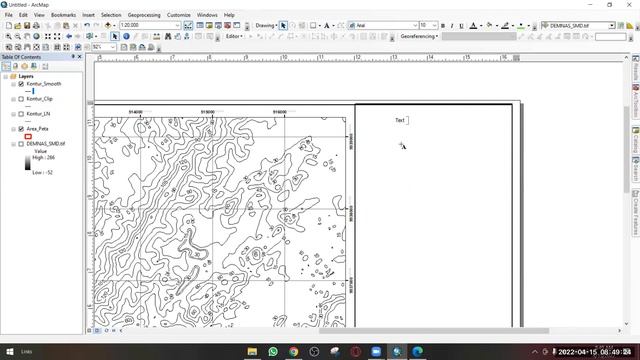Open the Customize menu
Viewport: 640px width, 360px height.
(x=178, y=15)
